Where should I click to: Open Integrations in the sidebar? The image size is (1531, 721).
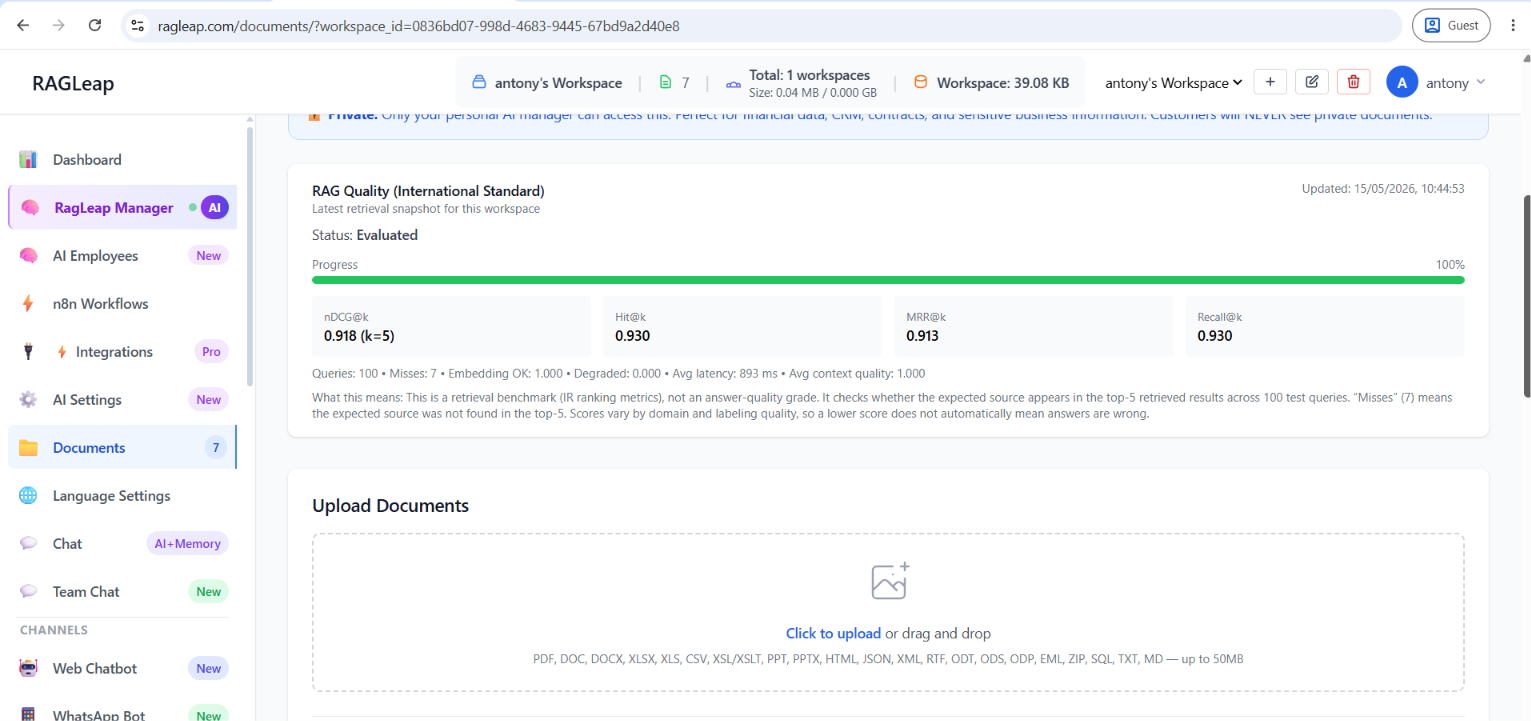[122, 352]
